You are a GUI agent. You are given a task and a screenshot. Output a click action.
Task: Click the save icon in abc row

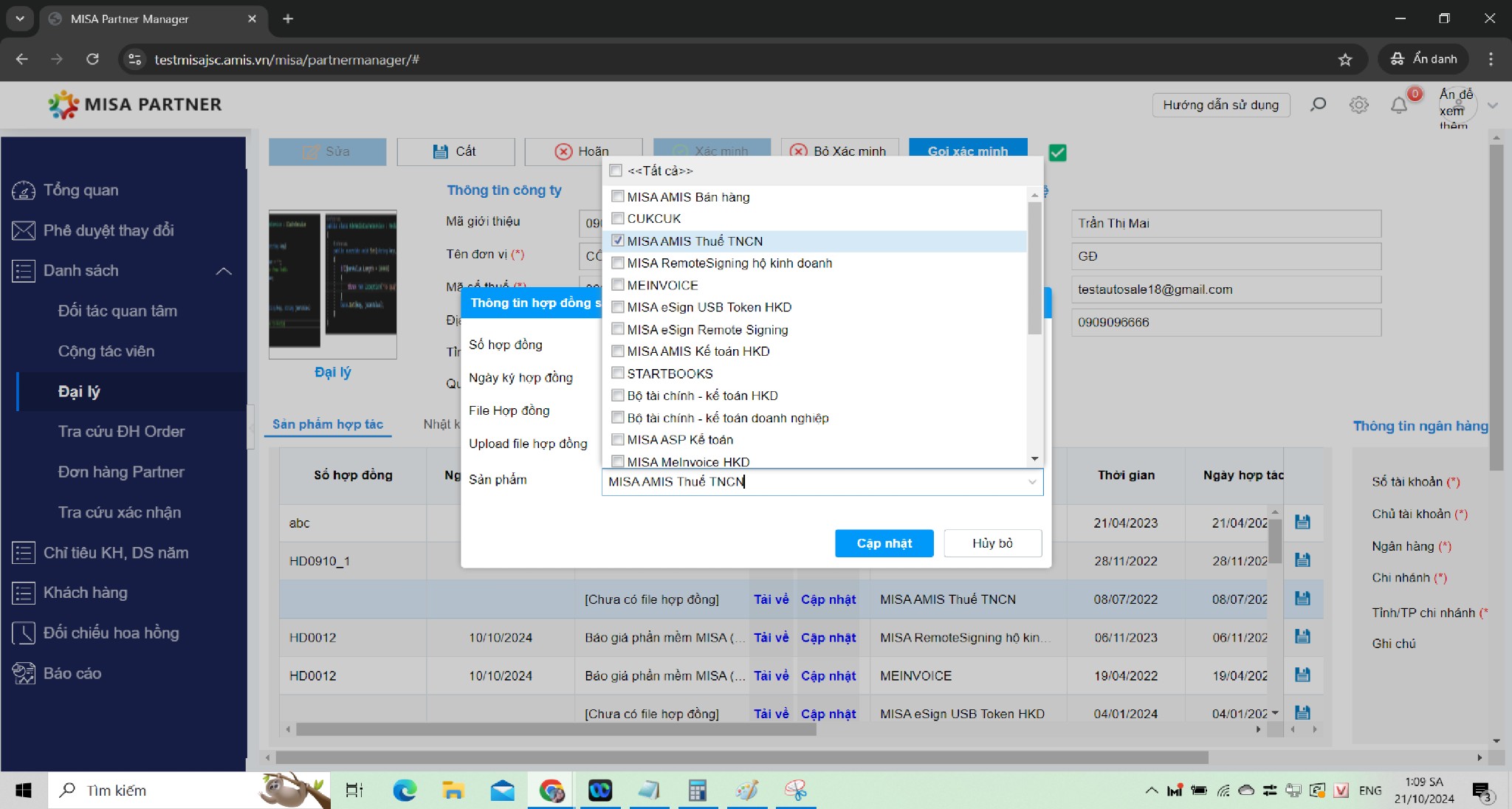tap(1302, 523)
